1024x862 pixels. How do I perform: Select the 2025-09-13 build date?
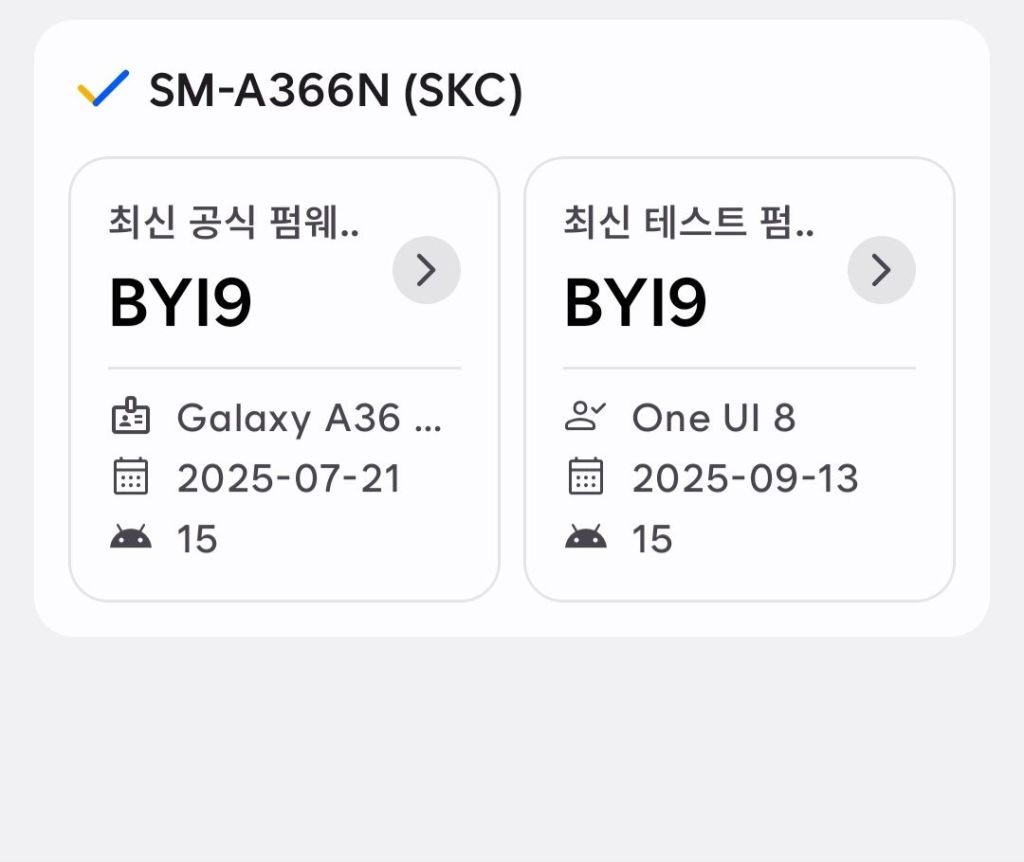pos(745,479)
